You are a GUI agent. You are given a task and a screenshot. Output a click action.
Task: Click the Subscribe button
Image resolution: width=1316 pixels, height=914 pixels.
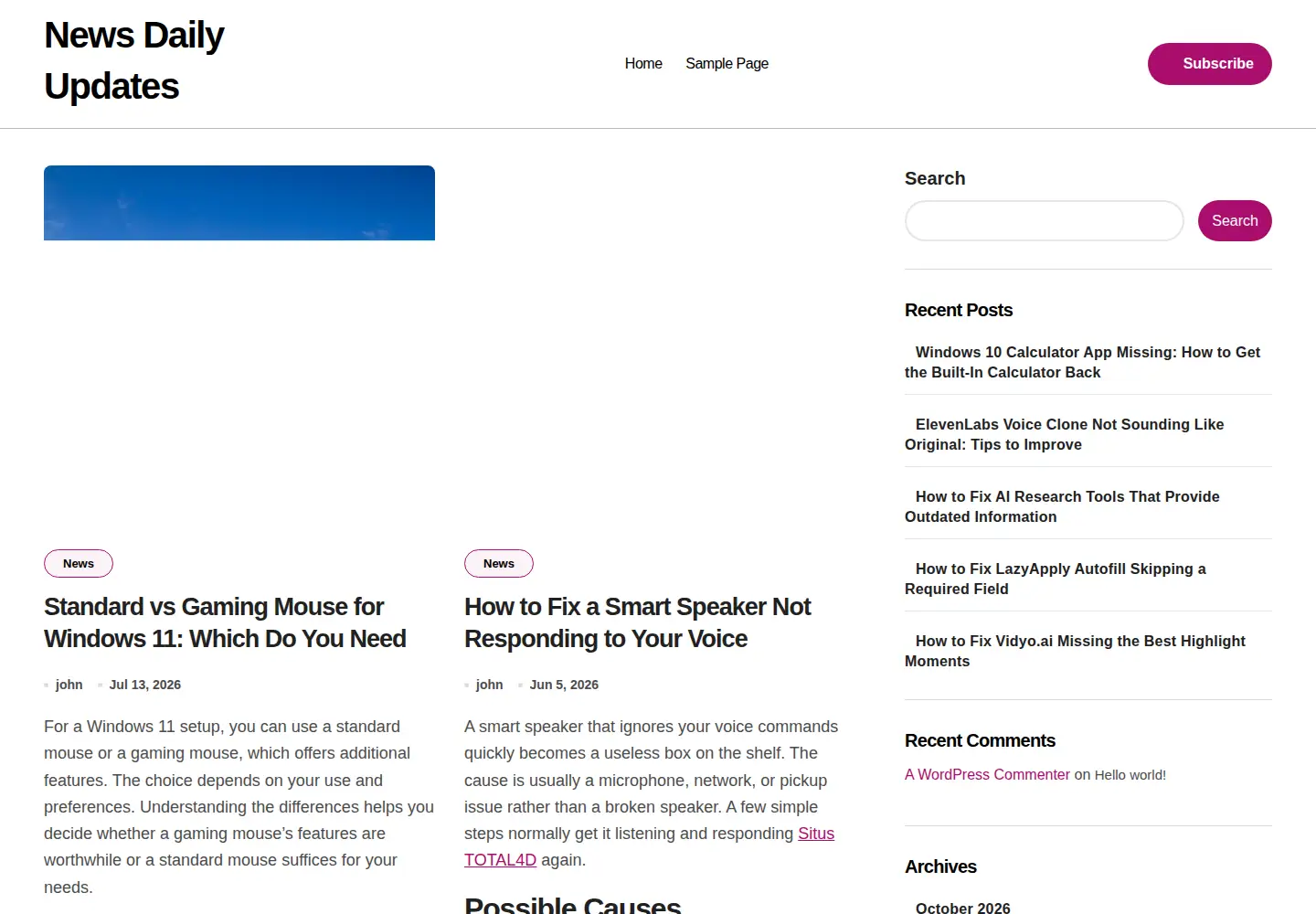pos(1209,64)
